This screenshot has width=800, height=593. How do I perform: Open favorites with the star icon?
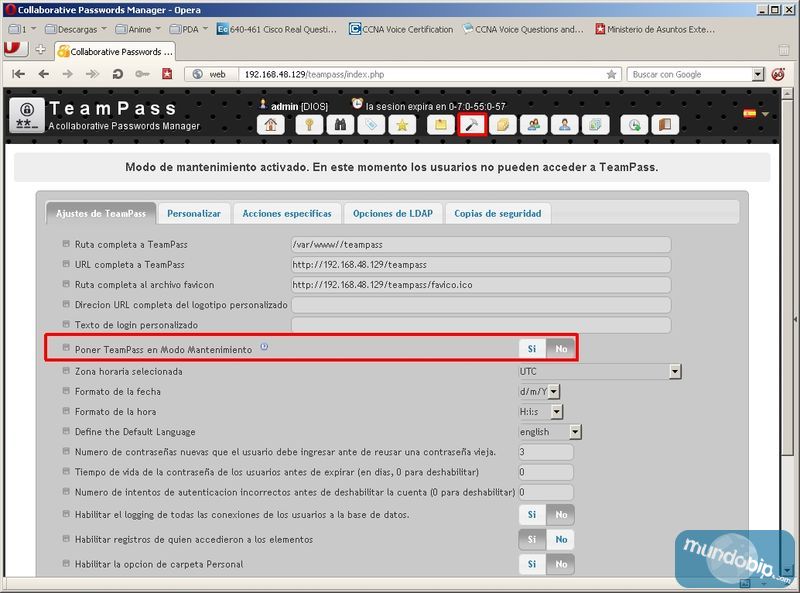tap(402, 125)
